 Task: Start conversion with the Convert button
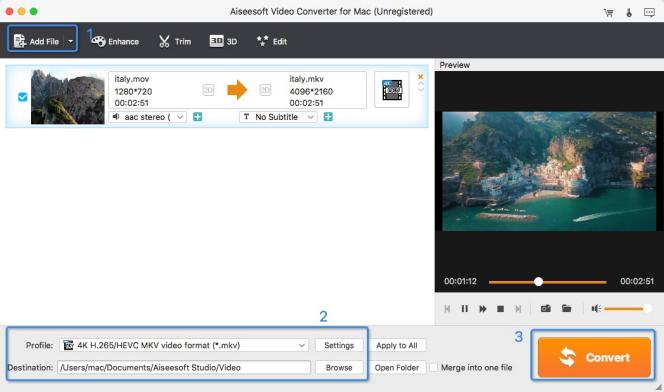point(594,357)
